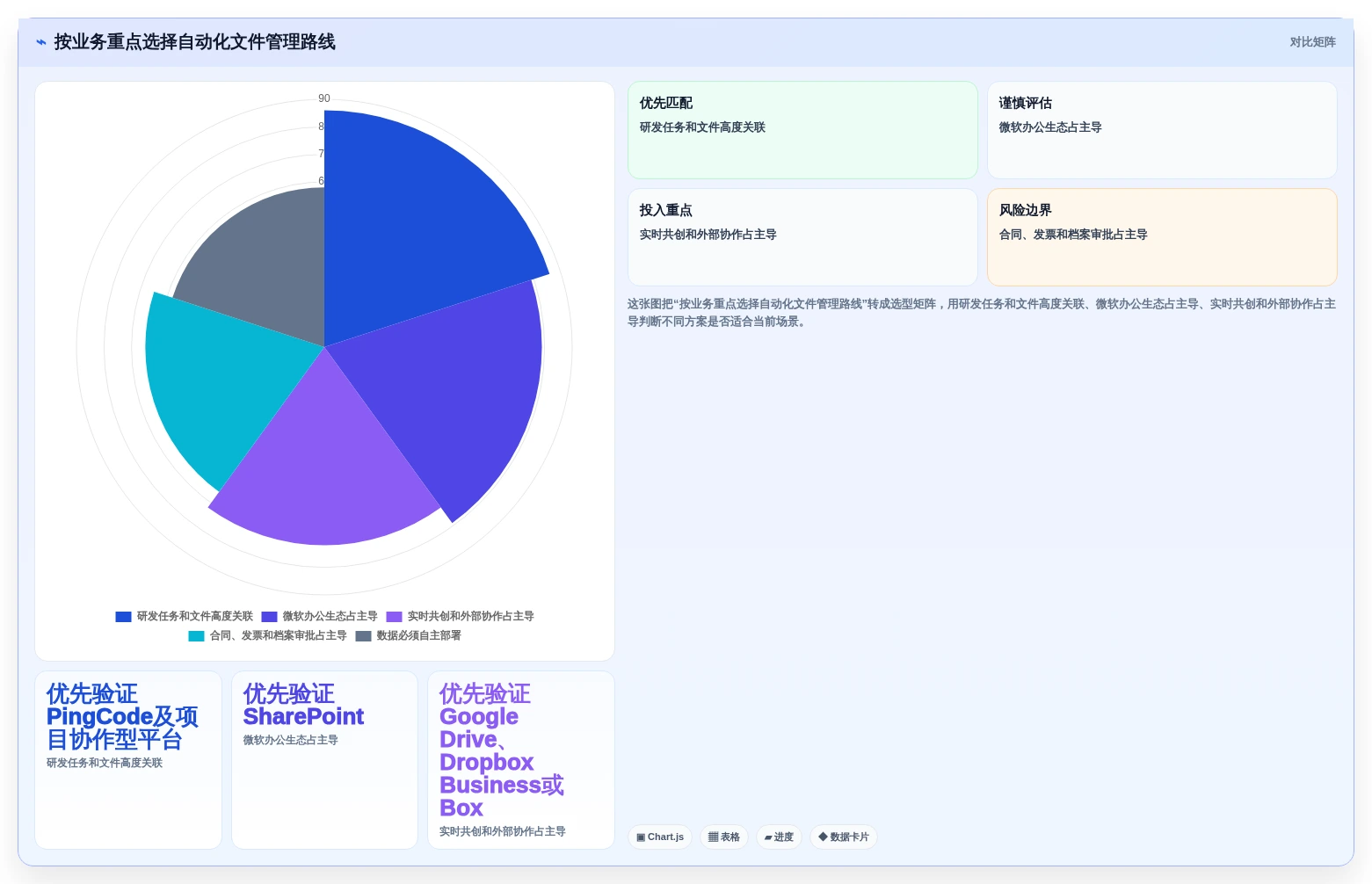Screen dimensions: 1372x884
Task: Toggle legend swatch for 研发任务和文件高度关联
Action: click(x=123, y=617)
